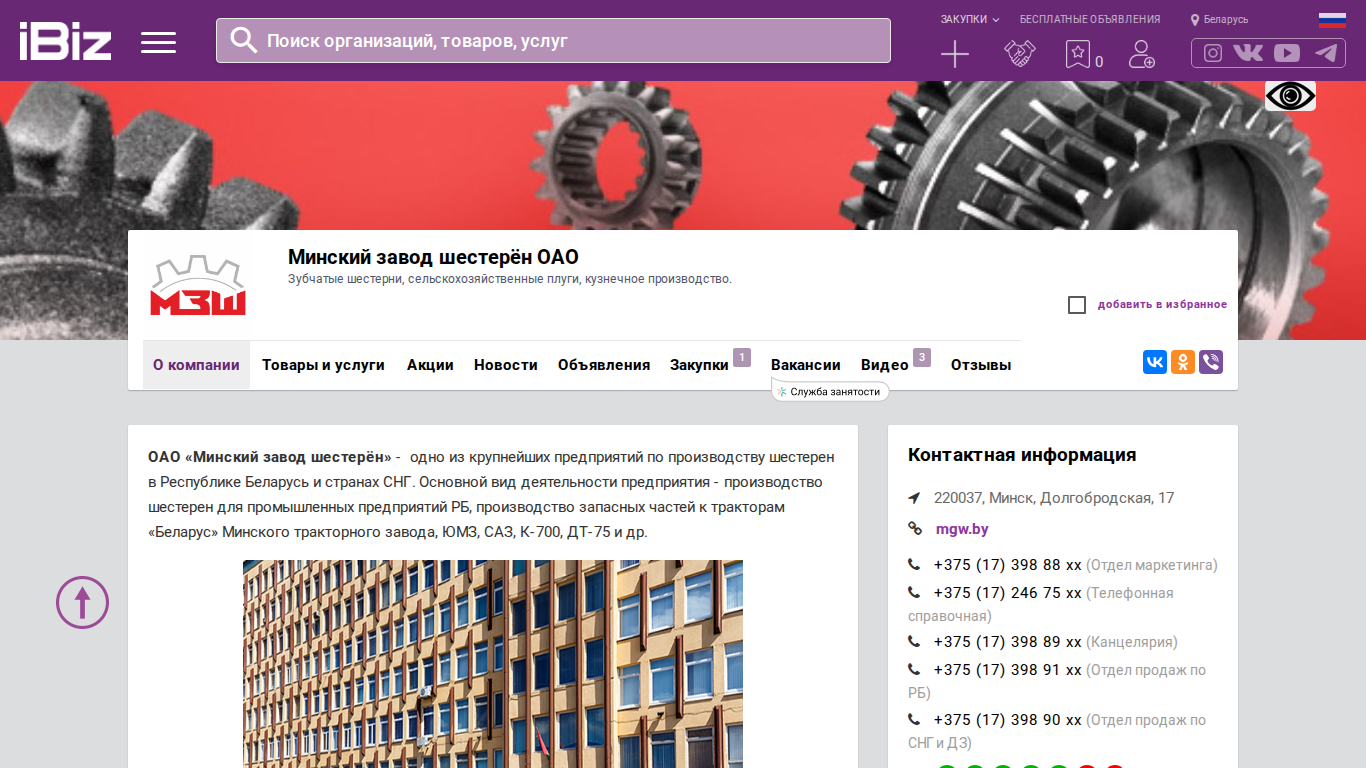Select the 'О компании' tab
This screenshot has width=1366, height=768.
196,365
